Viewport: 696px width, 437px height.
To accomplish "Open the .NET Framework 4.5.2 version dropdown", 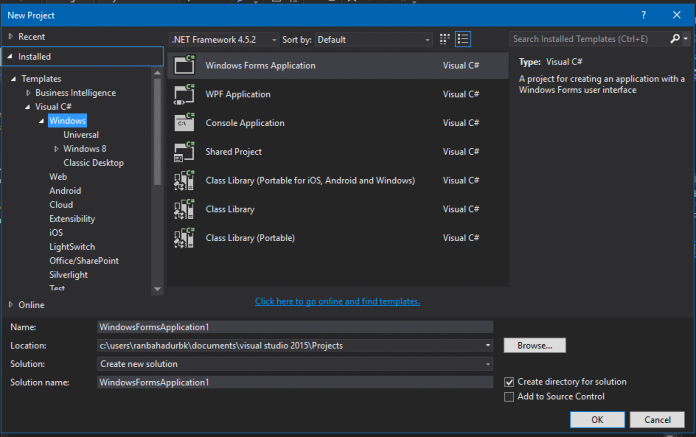I will coord(224,39).
